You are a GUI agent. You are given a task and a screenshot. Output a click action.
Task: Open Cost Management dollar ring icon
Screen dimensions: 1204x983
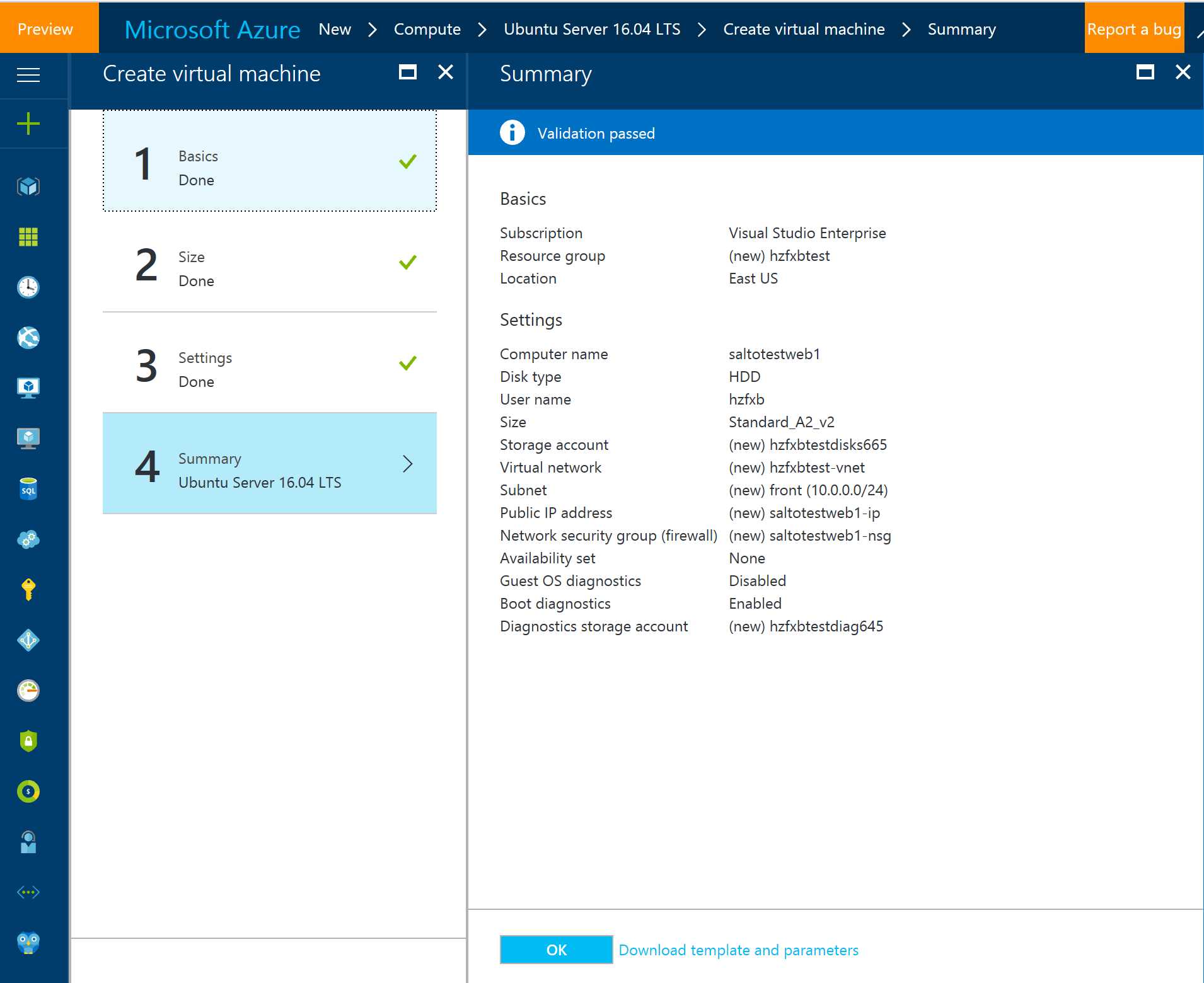pos(28,791)
